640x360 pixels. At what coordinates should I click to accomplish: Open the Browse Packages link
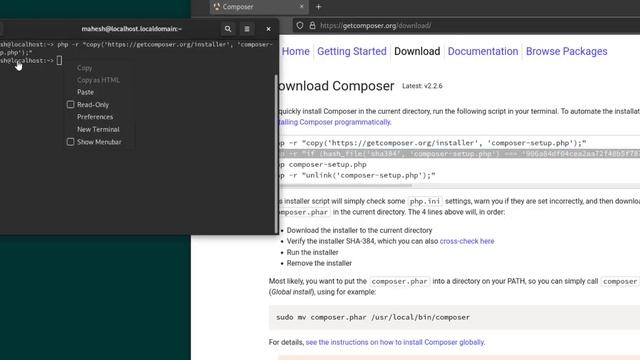pyautogui.click(x=567, y=51)
